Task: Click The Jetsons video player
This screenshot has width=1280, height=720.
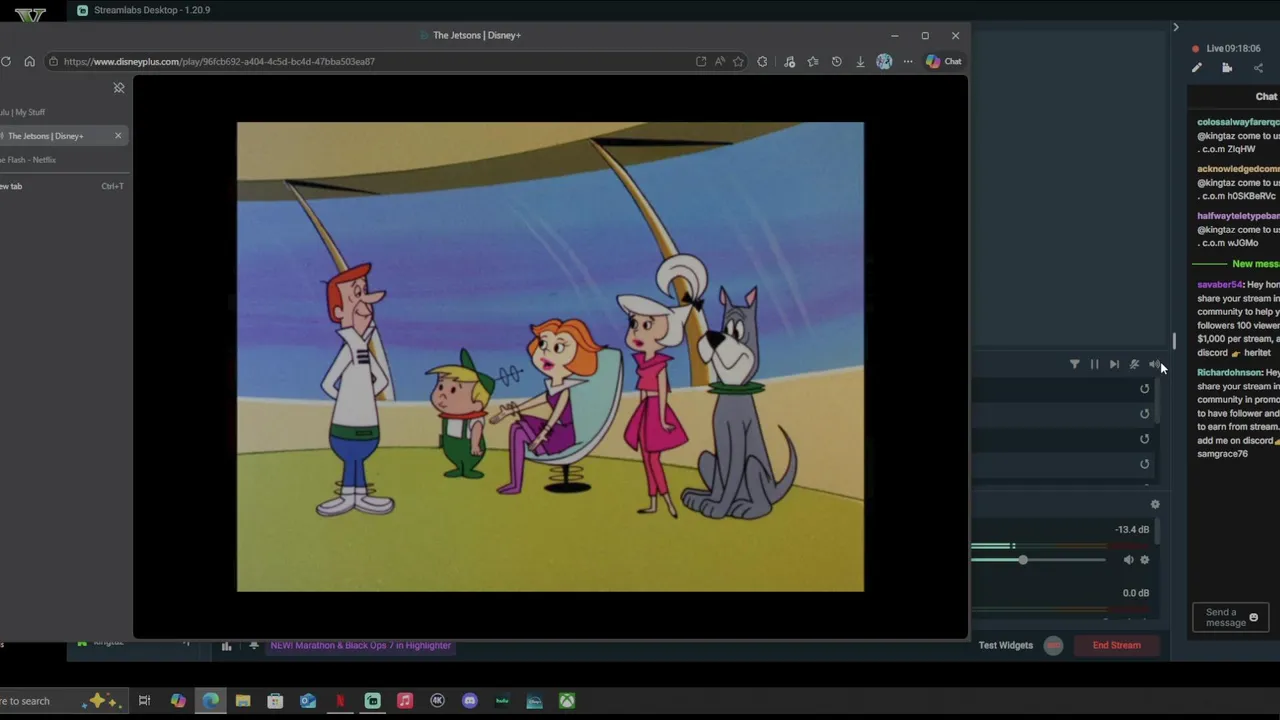Action: (x=550, y=357)
